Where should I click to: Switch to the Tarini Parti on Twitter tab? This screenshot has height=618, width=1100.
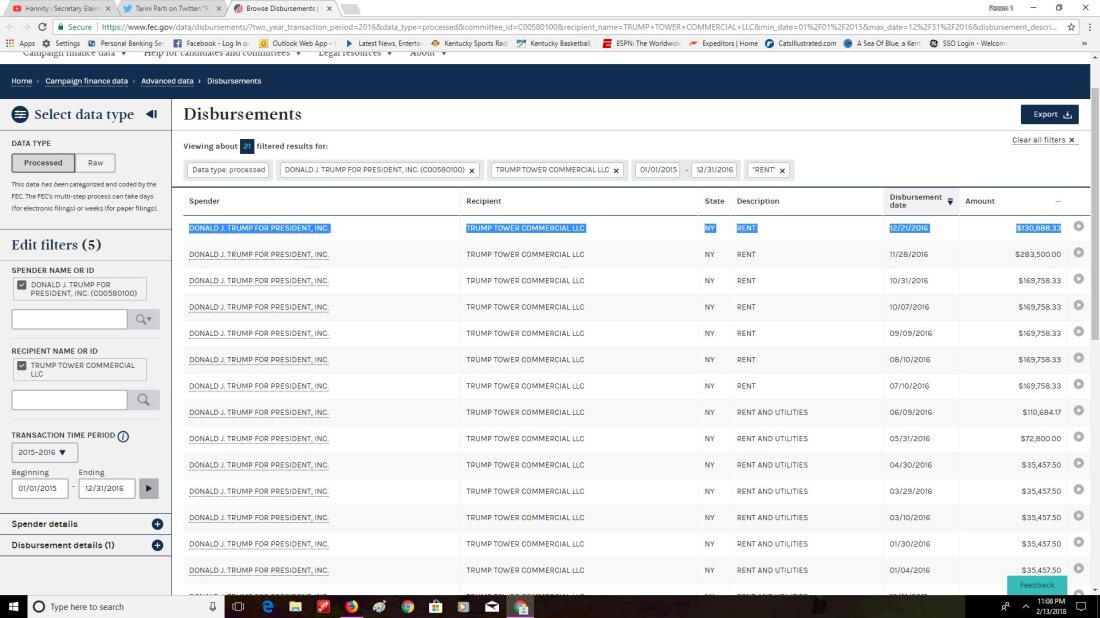(x=171, y=8)
